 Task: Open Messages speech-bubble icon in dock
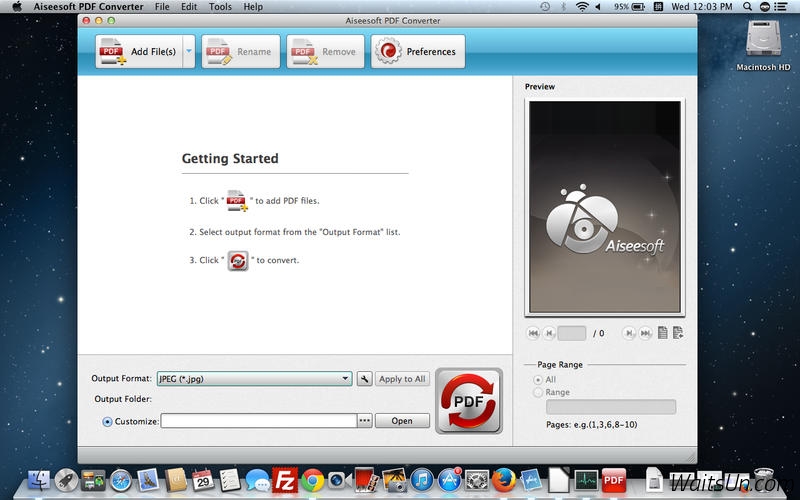pyautogui.click(x=258, y=481)
